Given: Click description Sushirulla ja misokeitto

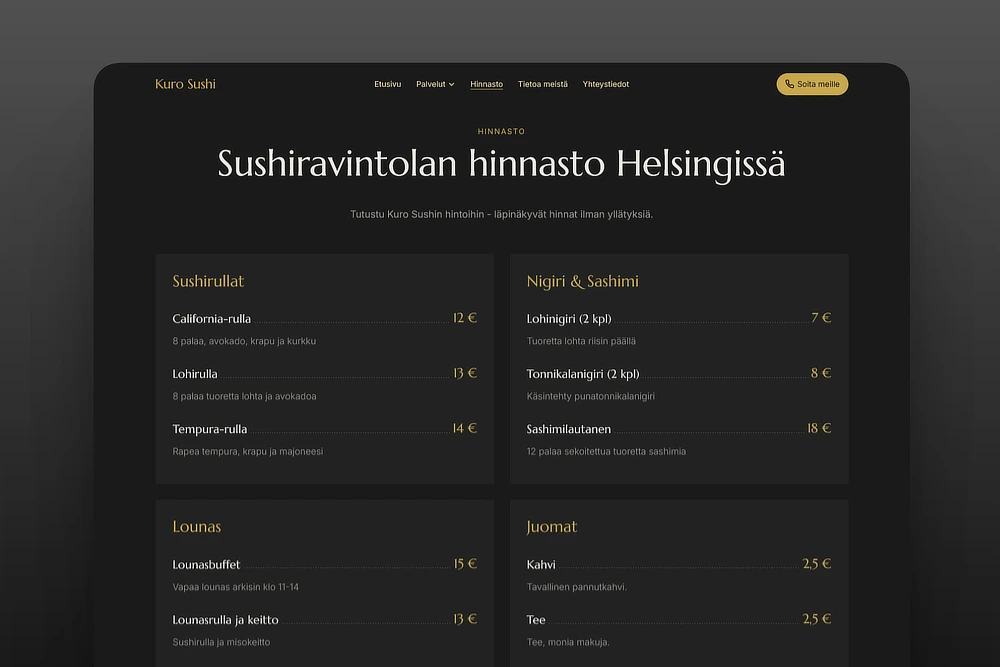Looking at the screenshot, I should pyautogui.click(x=221, y=642).
